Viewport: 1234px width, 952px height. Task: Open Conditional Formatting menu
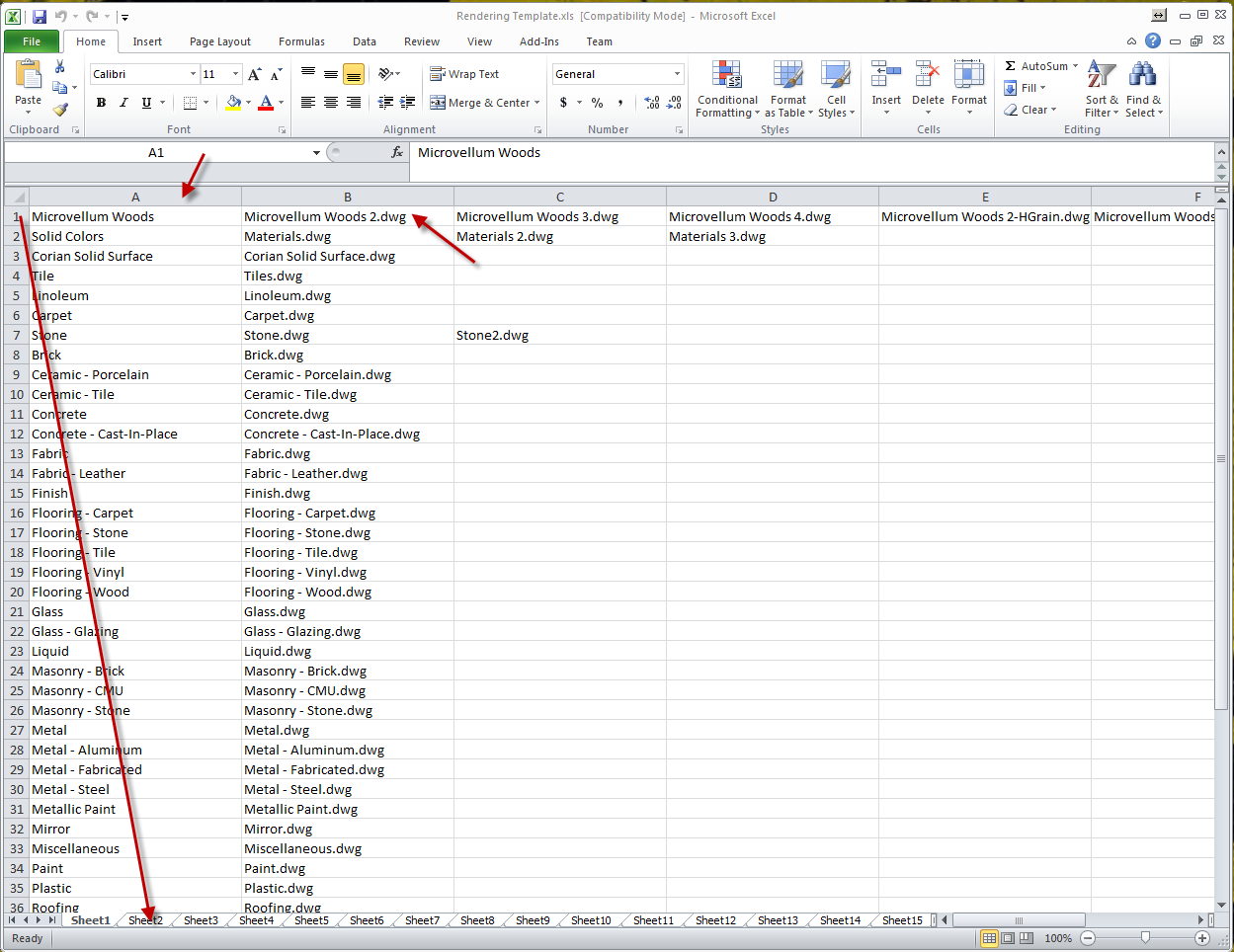727,89
